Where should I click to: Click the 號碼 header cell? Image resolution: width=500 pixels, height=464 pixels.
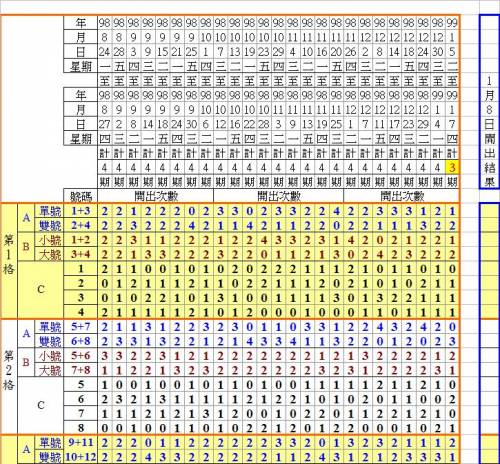click(x=81, y=196)
